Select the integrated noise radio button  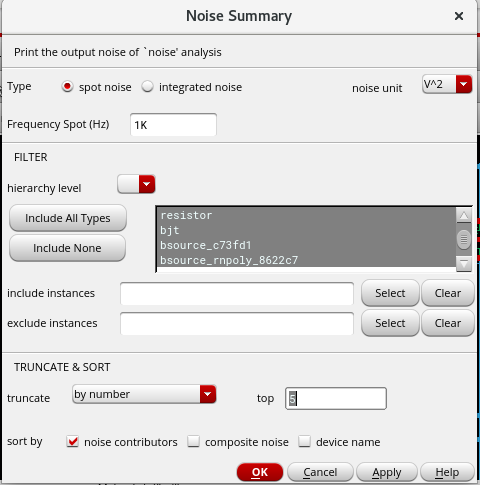point(147,87)
